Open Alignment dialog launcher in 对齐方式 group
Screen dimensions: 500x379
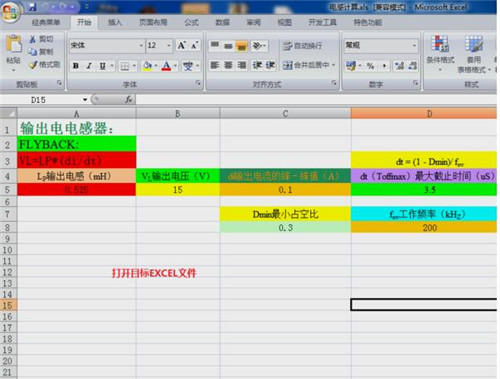(x=334, y=83)
